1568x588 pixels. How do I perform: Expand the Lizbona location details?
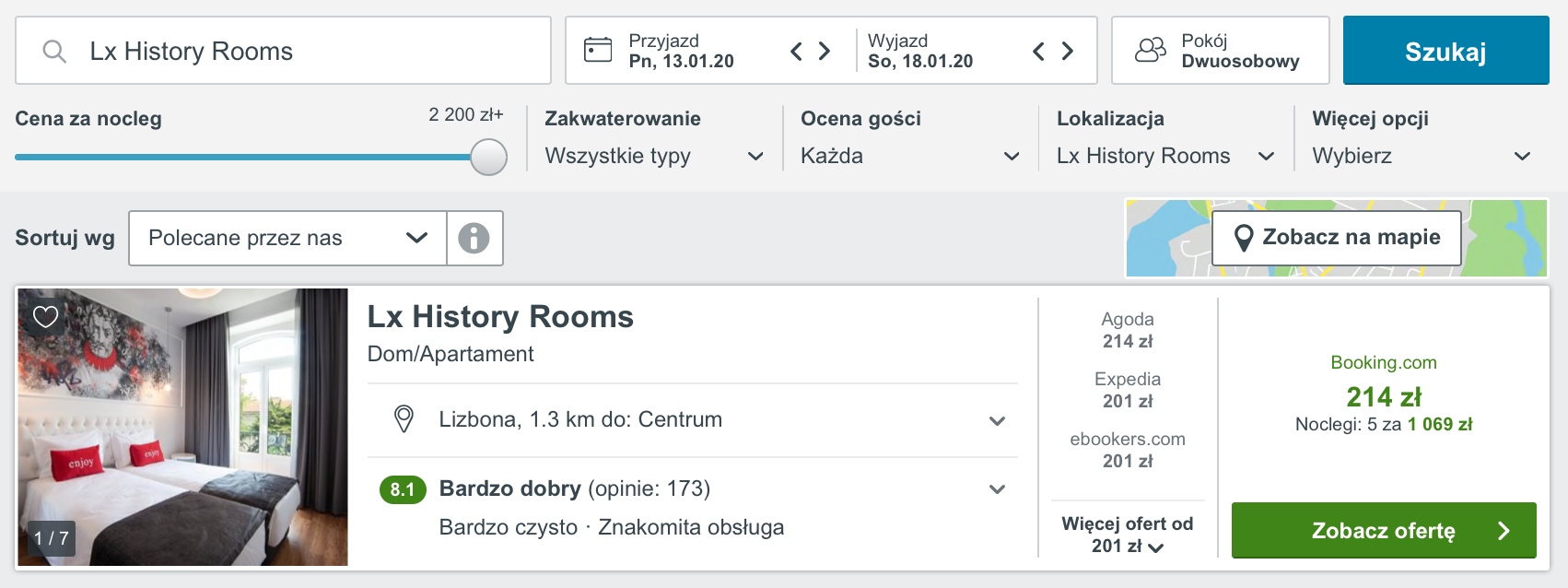tap(692, 420)
